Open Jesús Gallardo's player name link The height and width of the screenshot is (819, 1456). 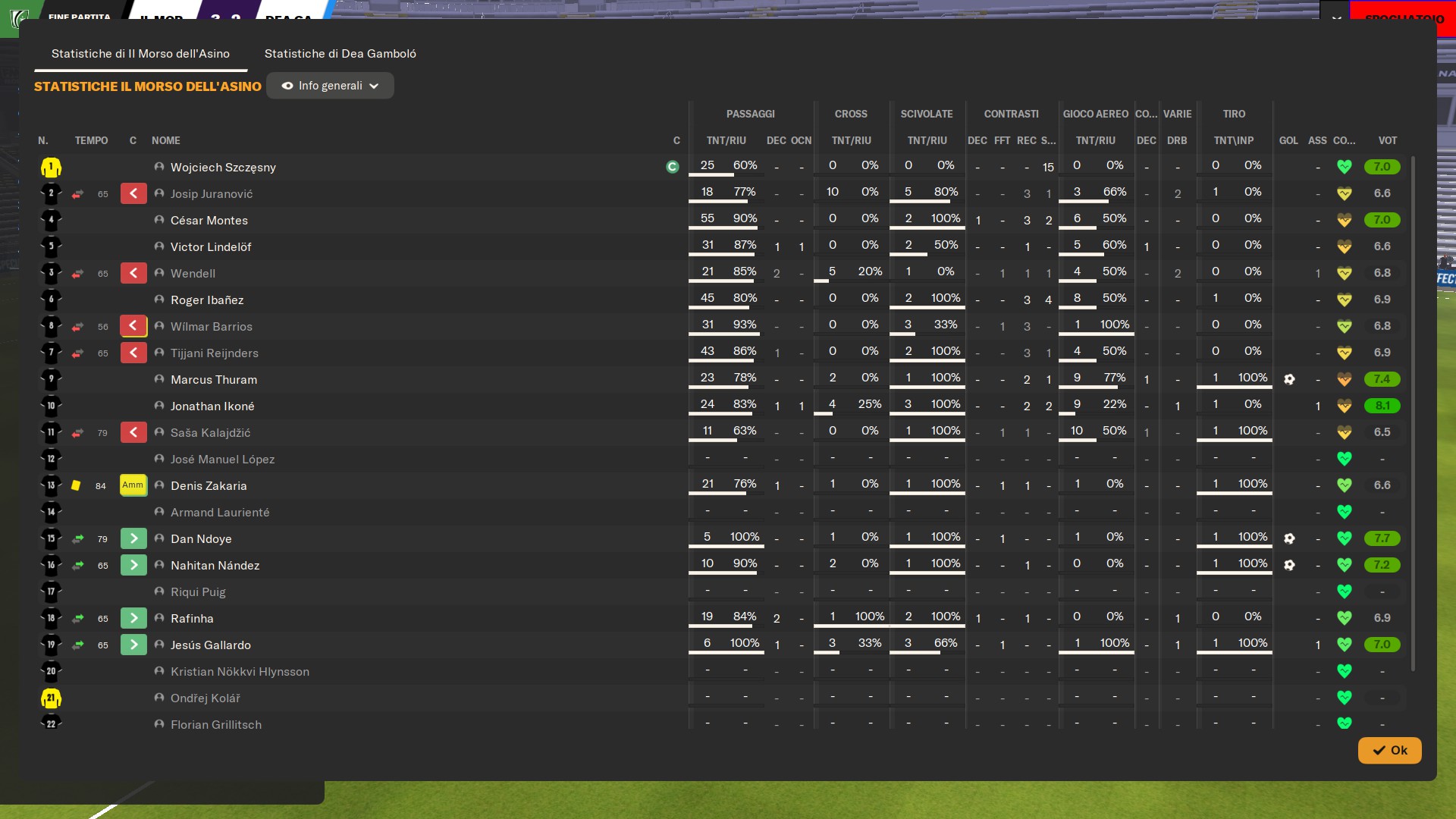tap(211, 645)
